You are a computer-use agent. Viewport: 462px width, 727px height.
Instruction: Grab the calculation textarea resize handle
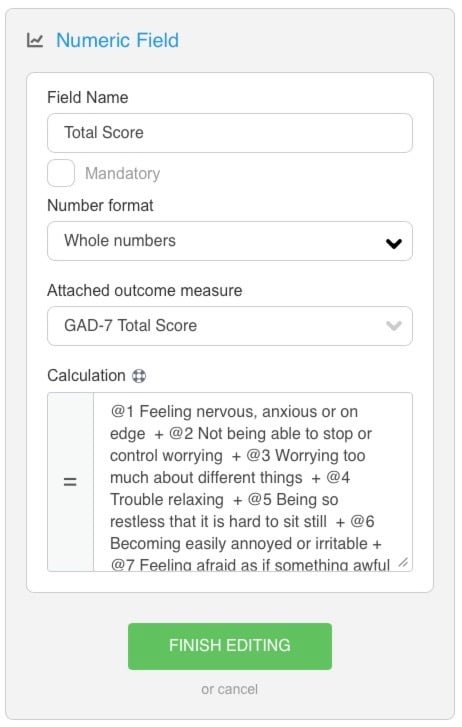[x=404, y=562]
